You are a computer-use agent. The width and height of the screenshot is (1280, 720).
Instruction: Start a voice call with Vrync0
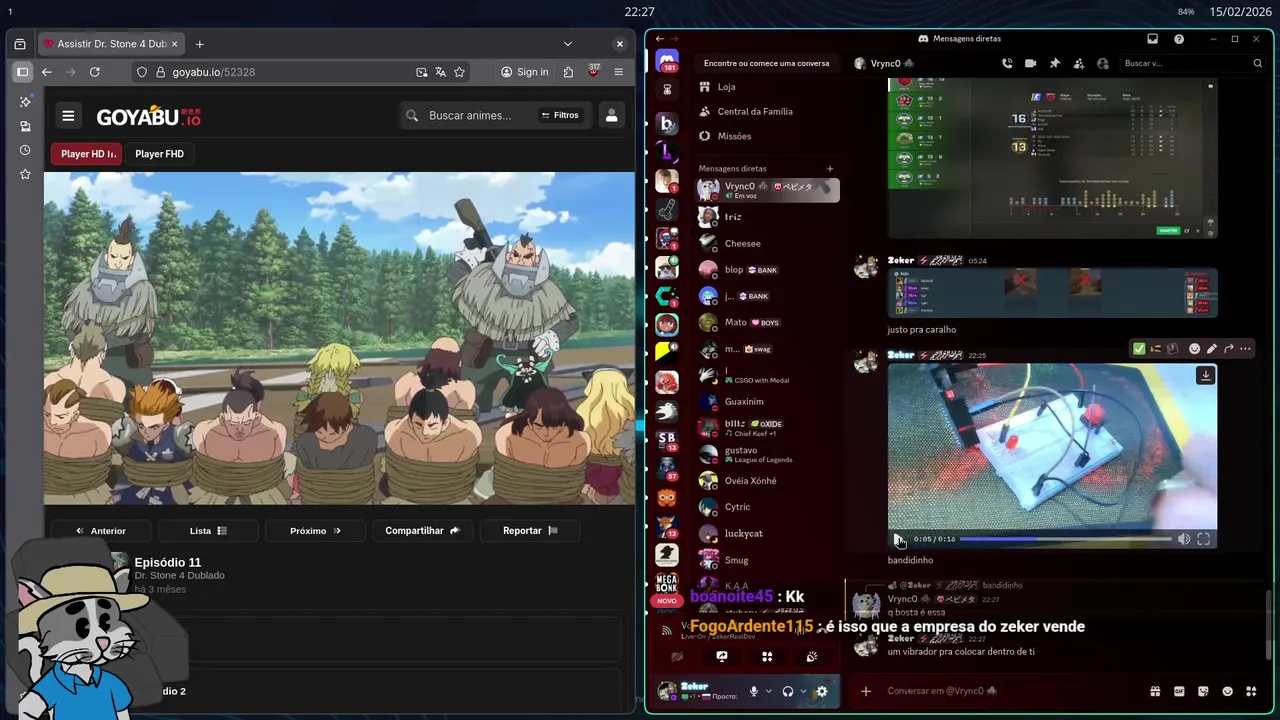tap(1007, 63)
